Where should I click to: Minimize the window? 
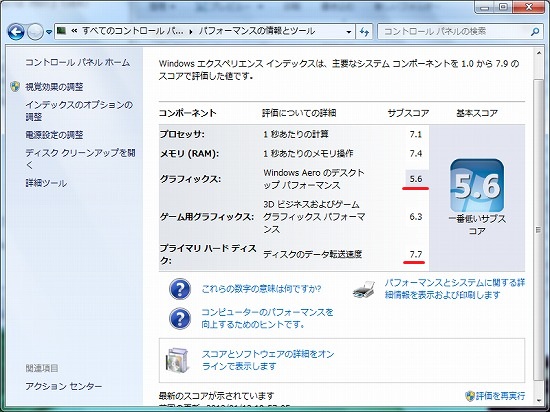pyautogui.click(x=484, y=7)
